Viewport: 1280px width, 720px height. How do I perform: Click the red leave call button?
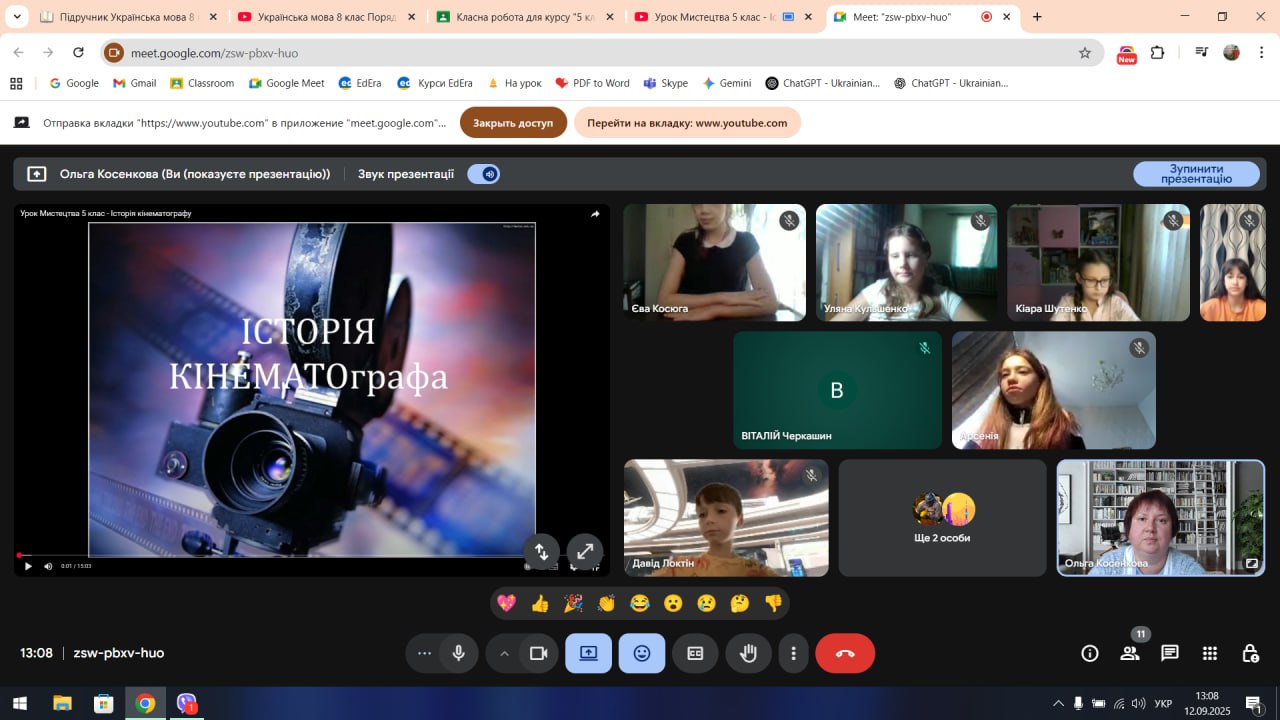pyautogui.click(x=845, y=653)
